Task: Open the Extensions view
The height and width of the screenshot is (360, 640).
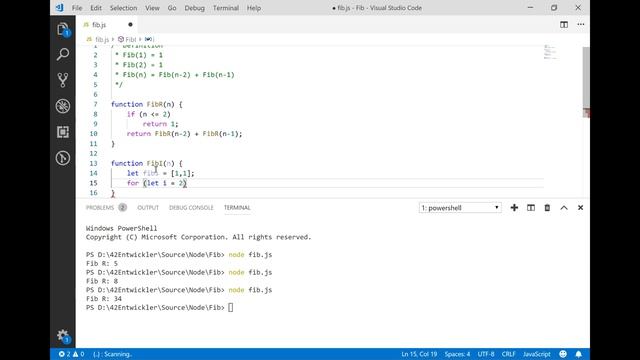Action: 62,132
